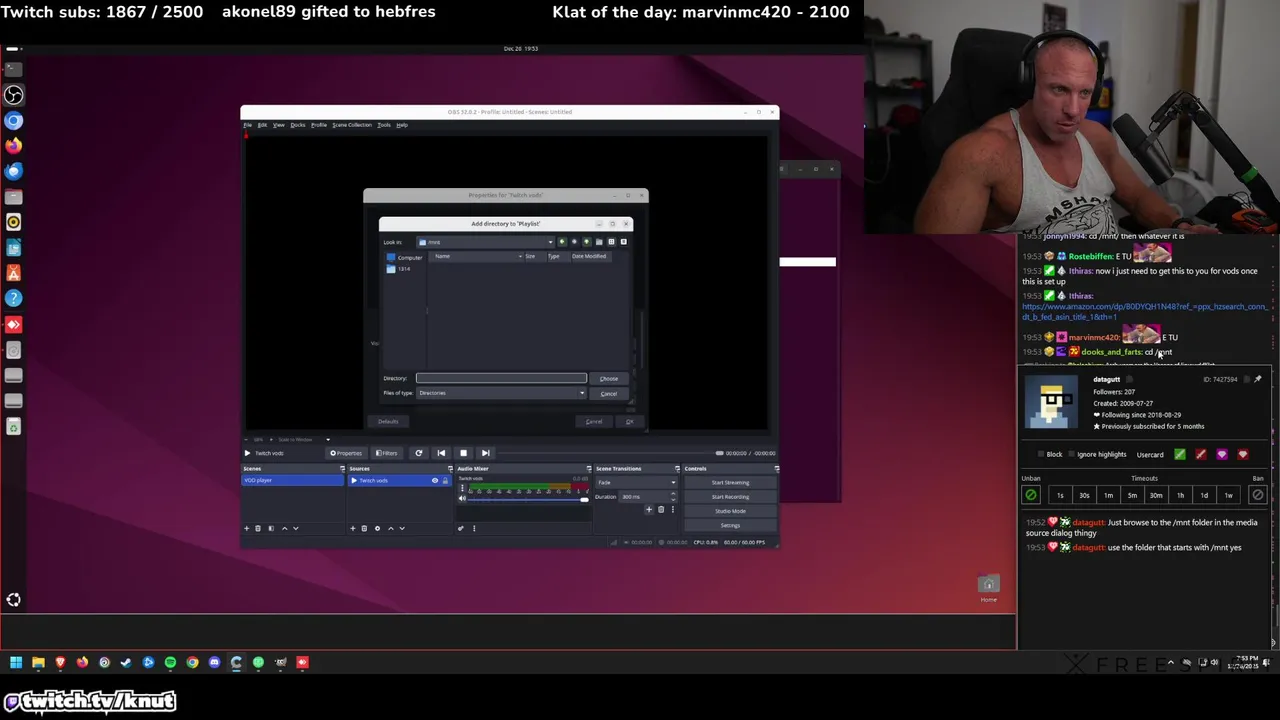
Task: Cancel the Add directory dialog
Action: tap(609, 394)
